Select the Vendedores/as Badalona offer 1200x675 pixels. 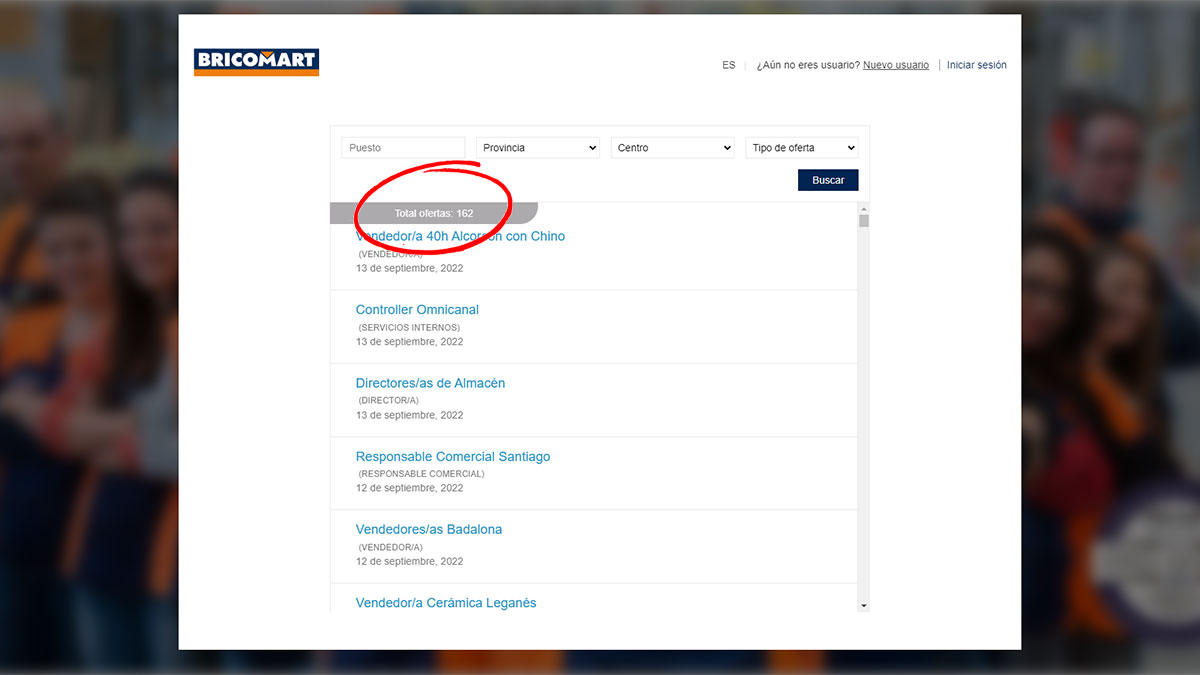pos(428,529)
